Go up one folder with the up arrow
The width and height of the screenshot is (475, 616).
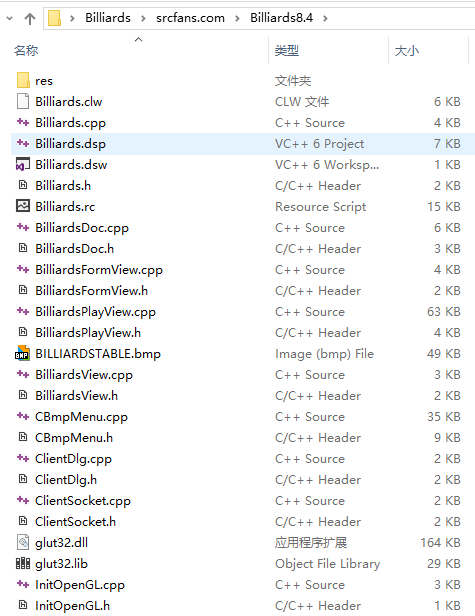pyautogui.click(x=30, y=18)
